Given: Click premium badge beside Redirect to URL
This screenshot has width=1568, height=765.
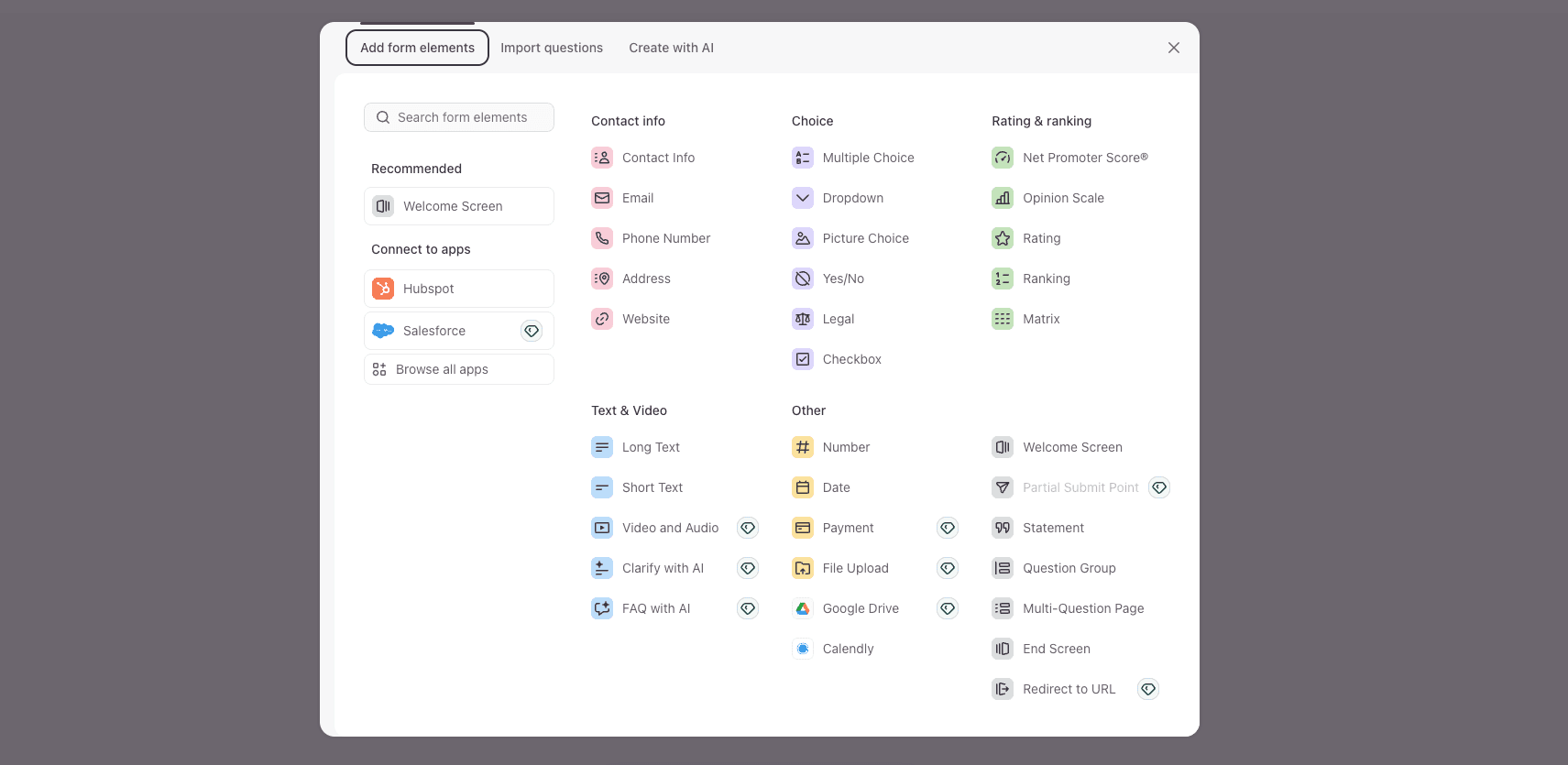Looking at the screenshot, I should pos(1148,689).
